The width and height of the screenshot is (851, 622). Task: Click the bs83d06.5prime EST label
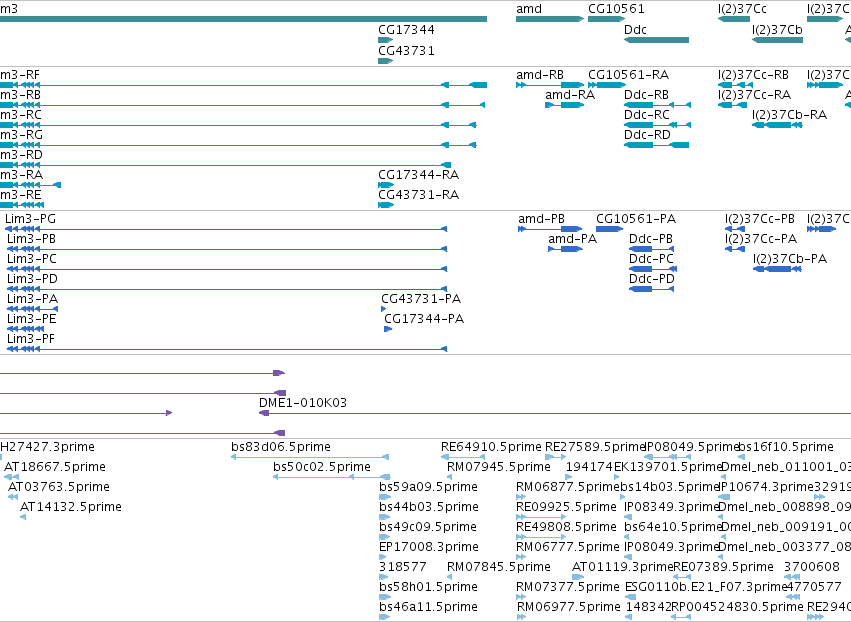(x=281, y=447)
